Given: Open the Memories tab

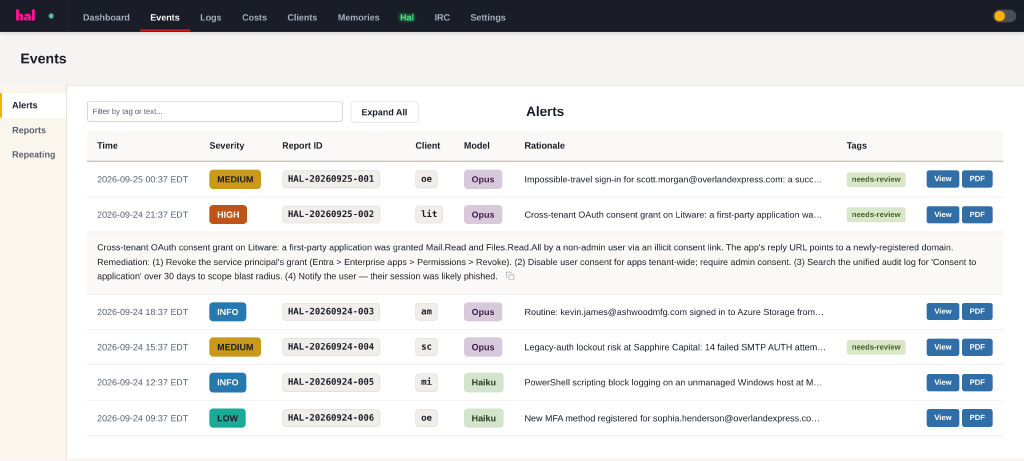Looking at the screenshot, I should (x=359, y=18).
